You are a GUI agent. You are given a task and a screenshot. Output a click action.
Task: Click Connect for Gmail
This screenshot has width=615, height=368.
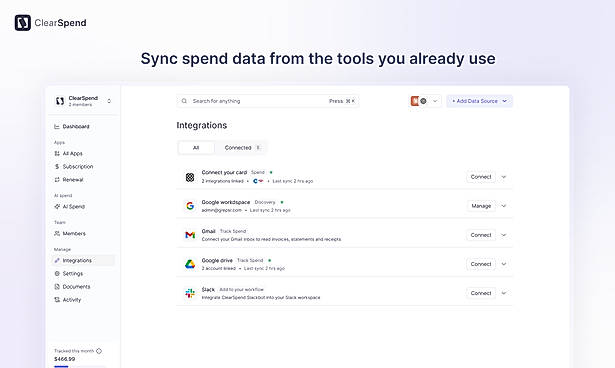[x=481, y=235]
